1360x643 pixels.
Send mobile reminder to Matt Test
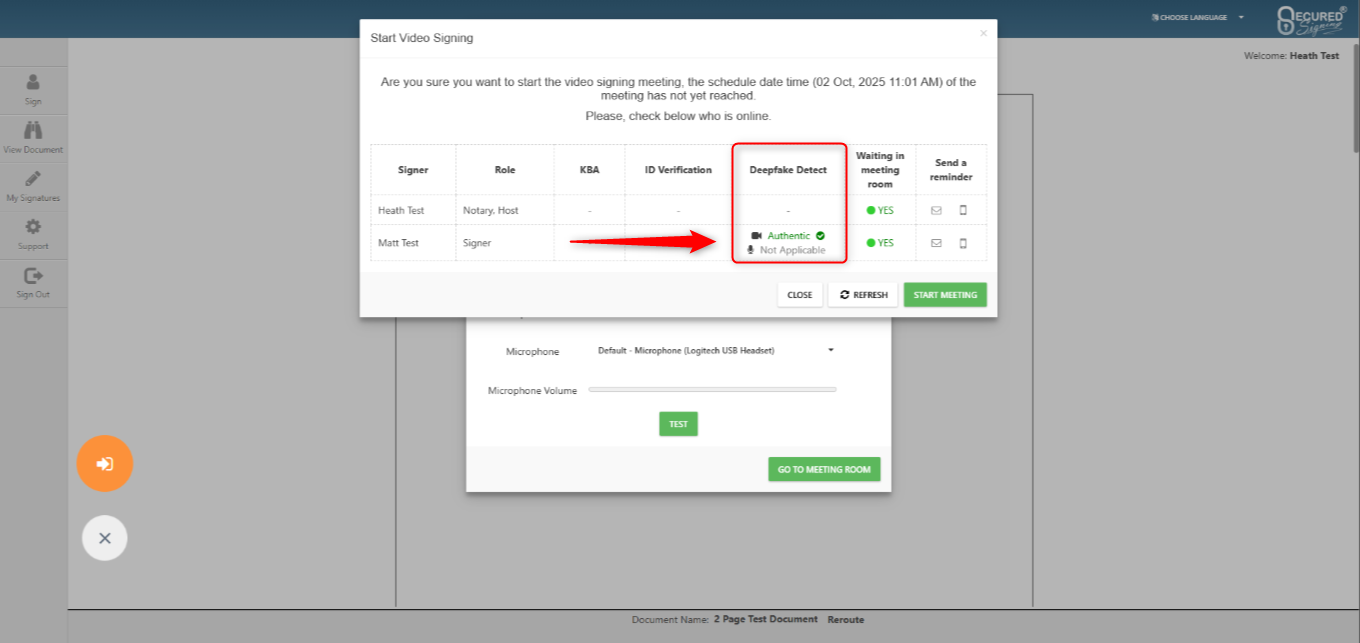963,243
